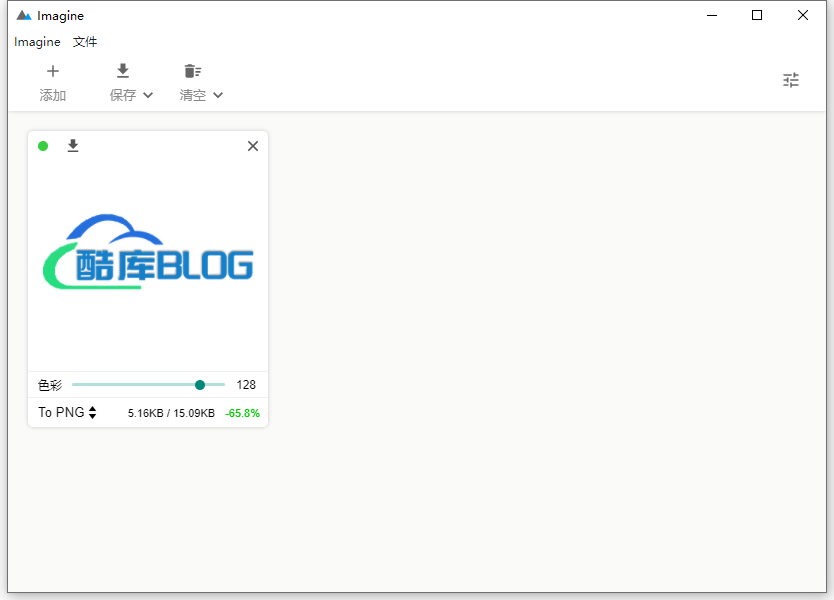Click the 5.16KB / 15.09KB size text
This screenshot has height=600, width=834.
click(171, 412)
